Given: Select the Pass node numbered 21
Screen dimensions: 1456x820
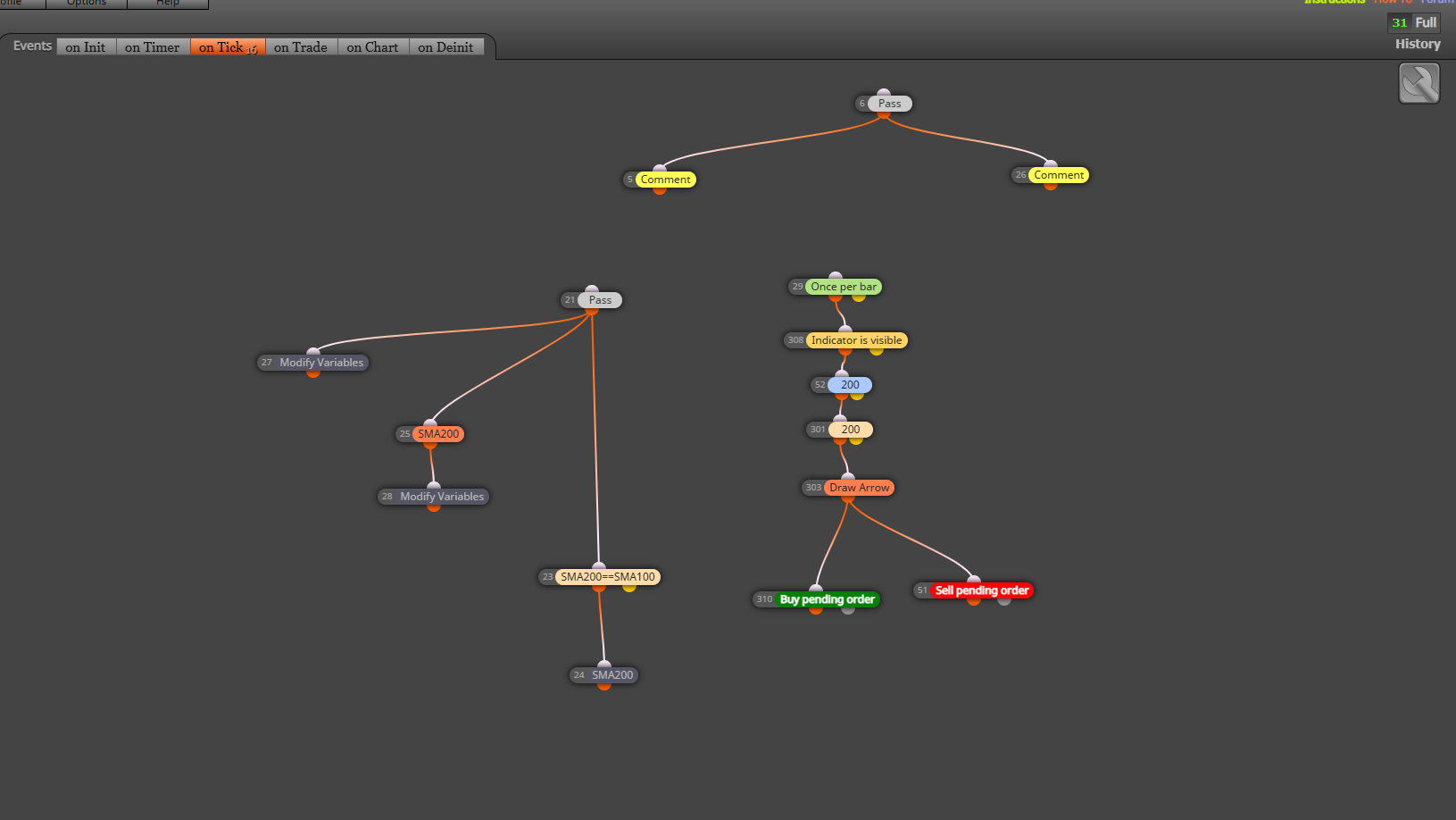Looking at the screenshot, I should pyautogui.click(x=600, y=300).
